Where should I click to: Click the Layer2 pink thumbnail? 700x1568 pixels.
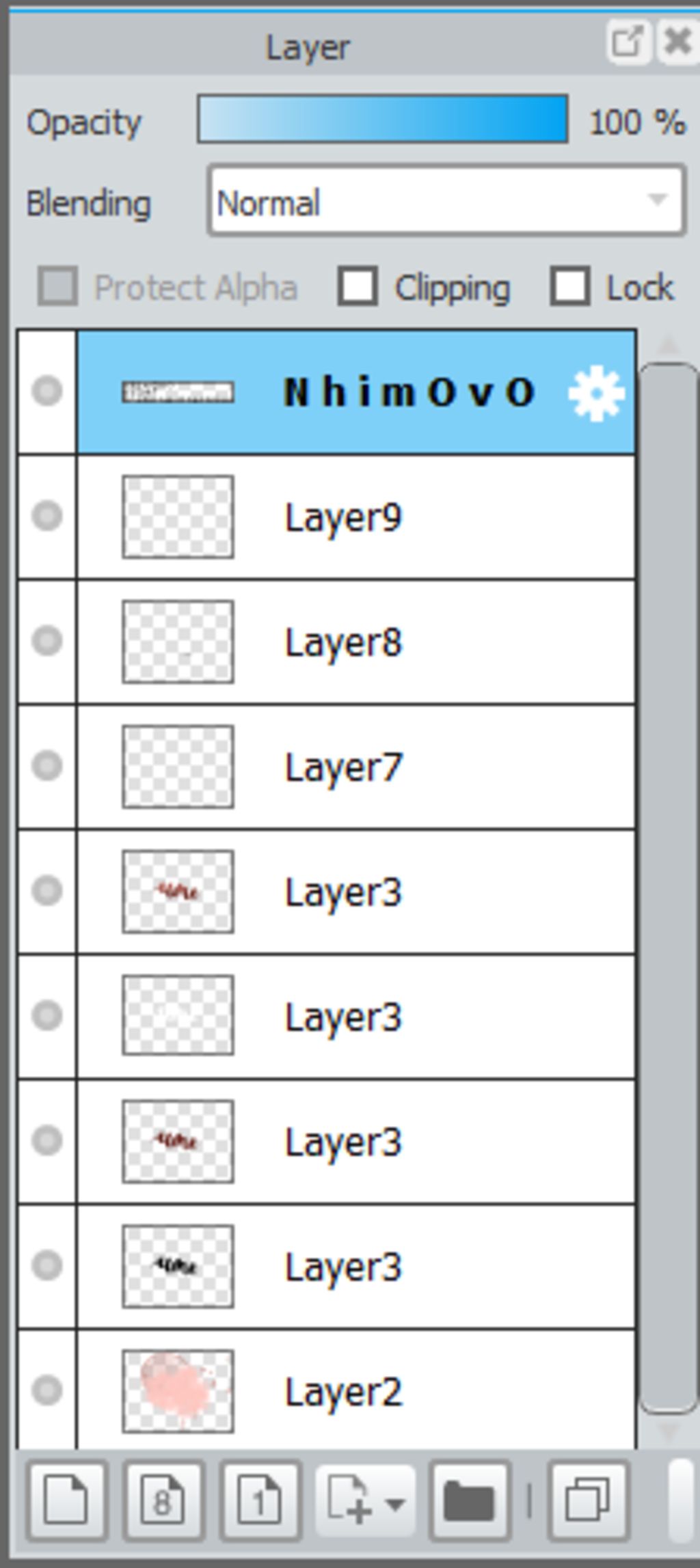tap(178, 1391)
